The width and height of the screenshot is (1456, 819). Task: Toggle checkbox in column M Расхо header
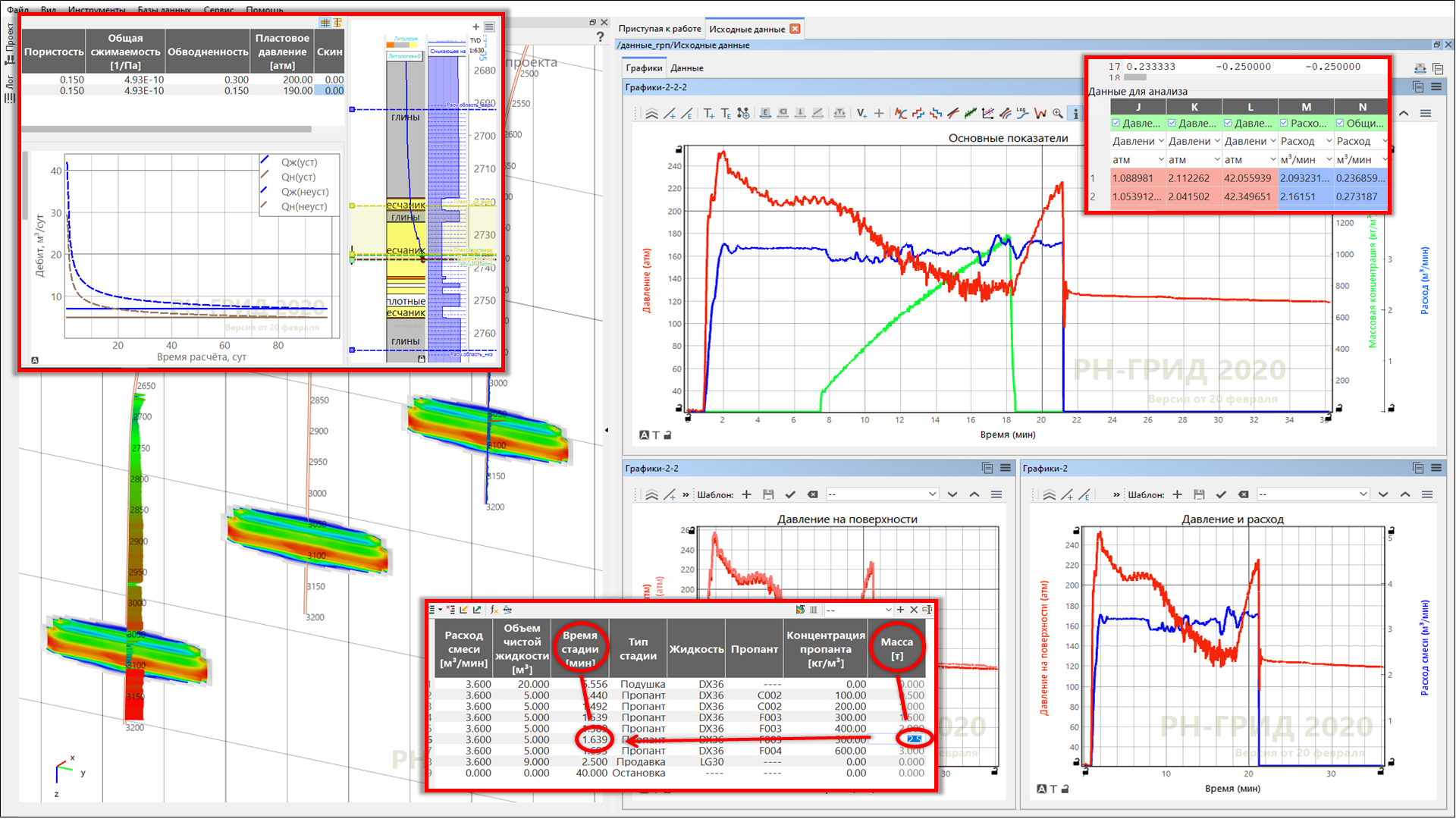pyautogui.click(x=1284, y=123)
